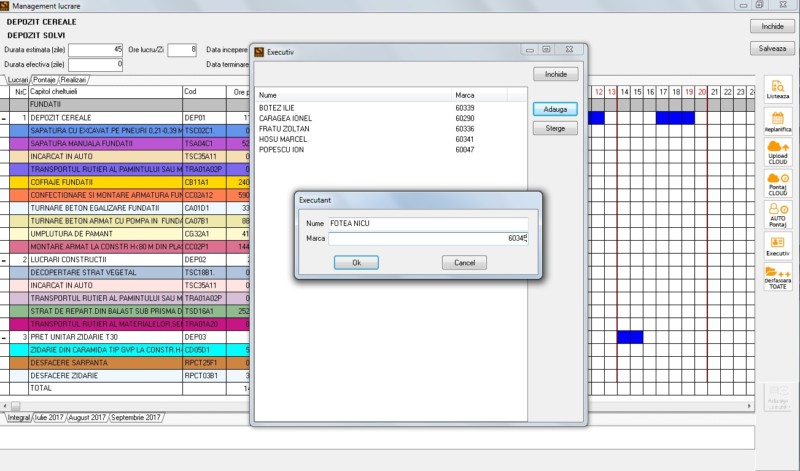Collapse the LUCRARI CONSTRUCTII group row

point(5,259)
